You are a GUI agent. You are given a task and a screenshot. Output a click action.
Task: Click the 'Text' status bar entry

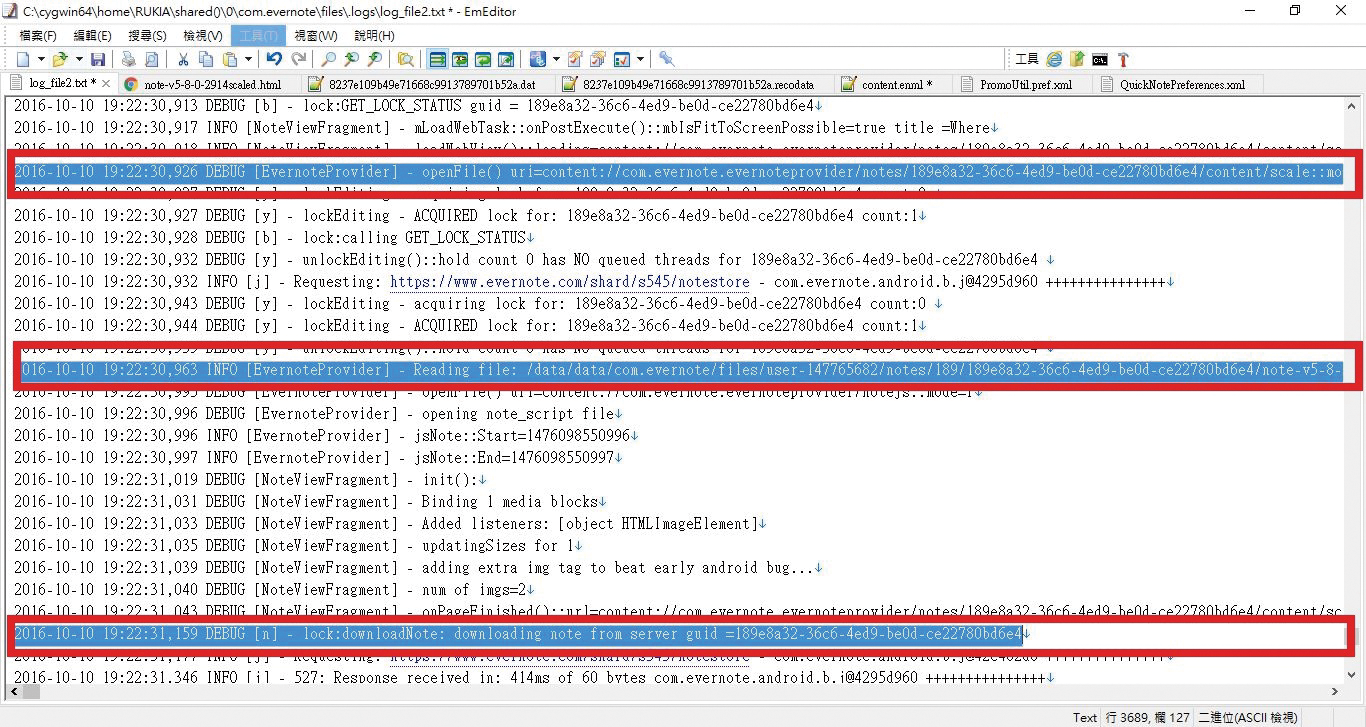1085,717
